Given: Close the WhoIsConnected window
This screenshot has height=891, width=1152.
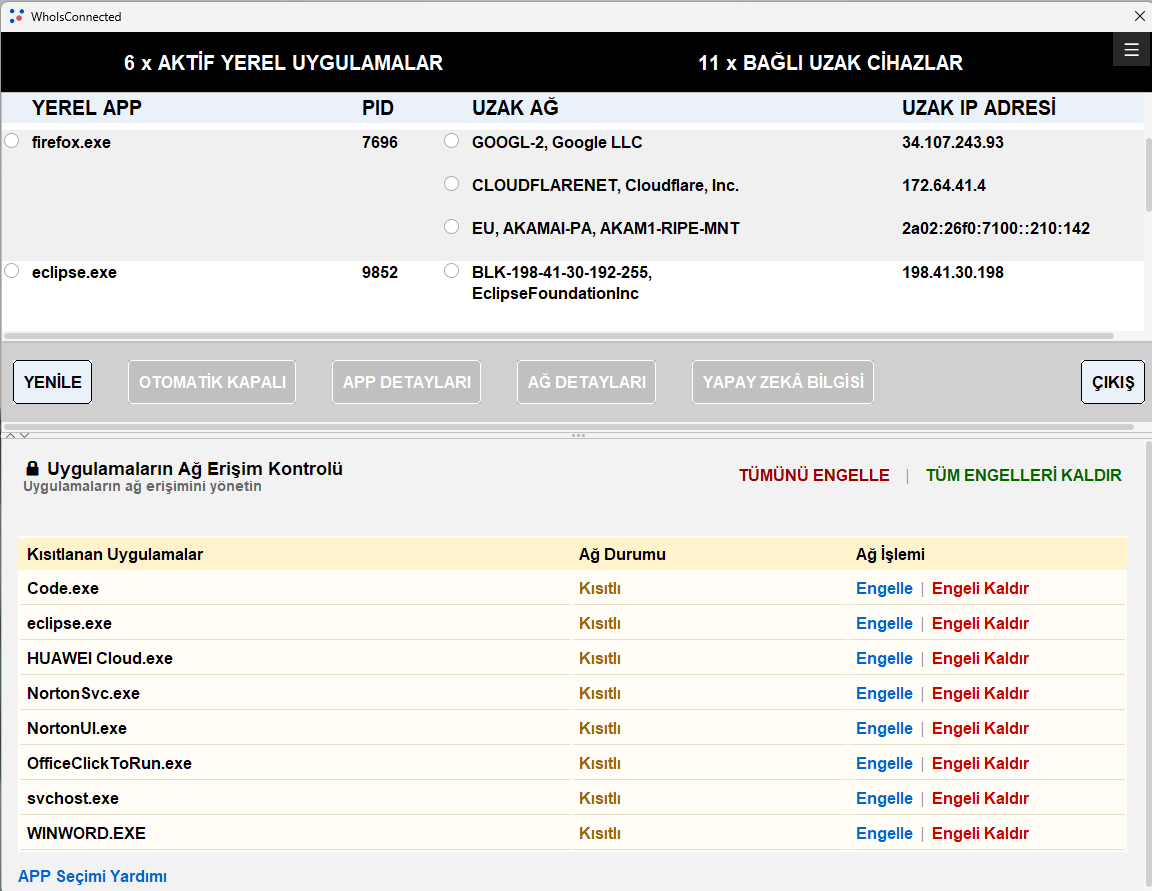Looking at the screenshot, I should click(x=1139, y=15).
